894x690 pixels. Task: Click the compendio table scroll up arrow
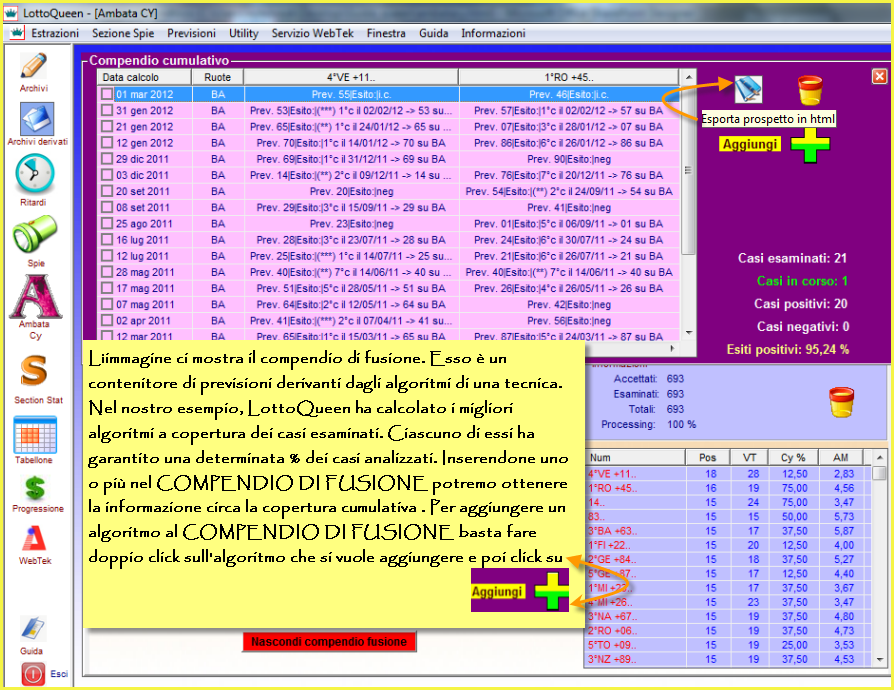click(688, 77)
